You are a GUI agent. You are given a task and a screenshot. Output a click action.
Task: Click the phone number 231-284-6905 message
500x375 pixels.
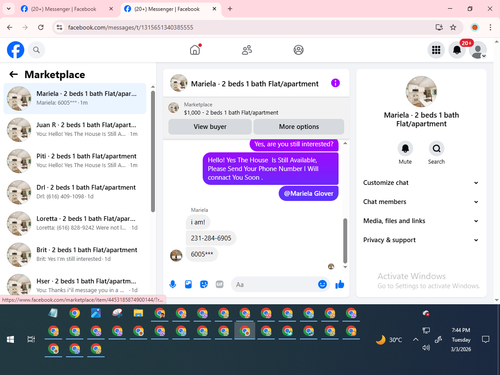(211, 238)
